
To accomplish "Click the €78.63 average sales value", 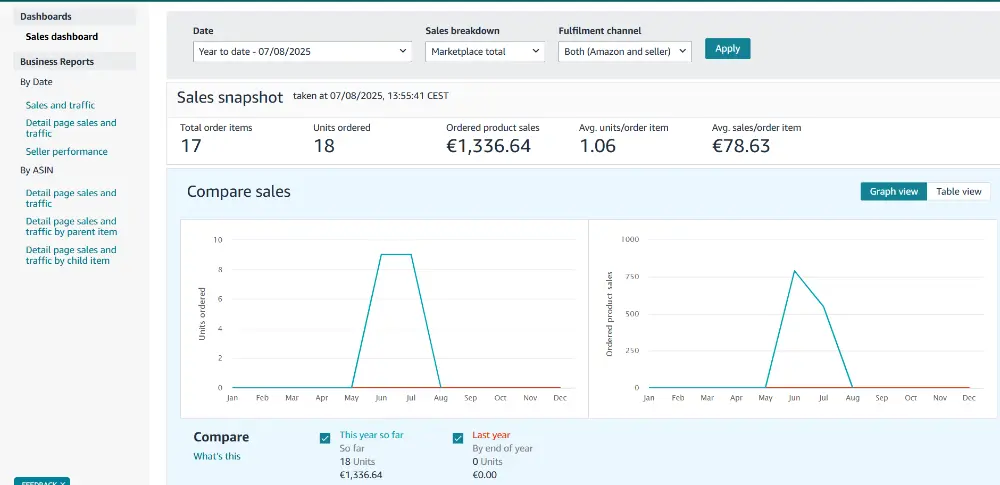I will pos(741,146).
